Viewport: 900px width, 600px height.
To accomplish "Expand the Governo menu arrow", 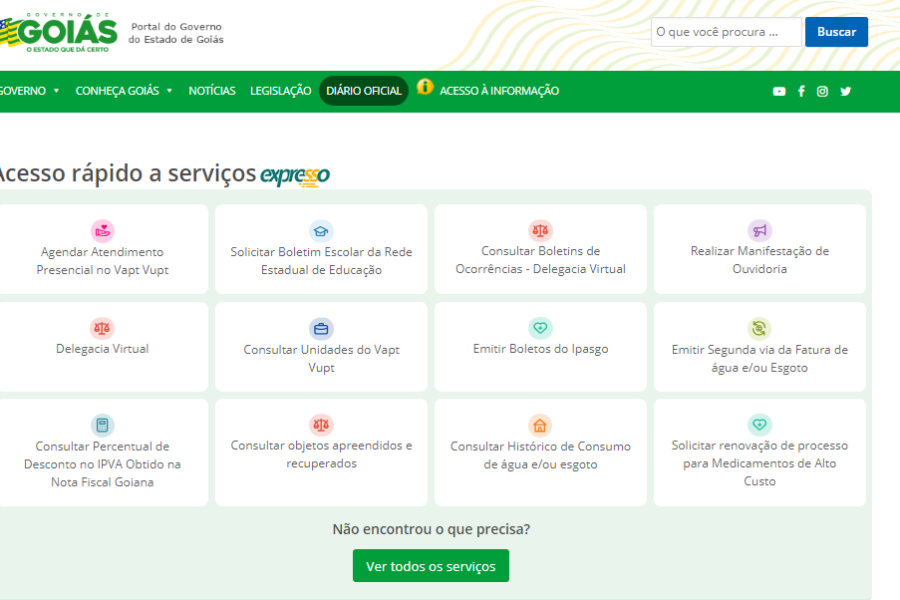I will coord(56,91).
